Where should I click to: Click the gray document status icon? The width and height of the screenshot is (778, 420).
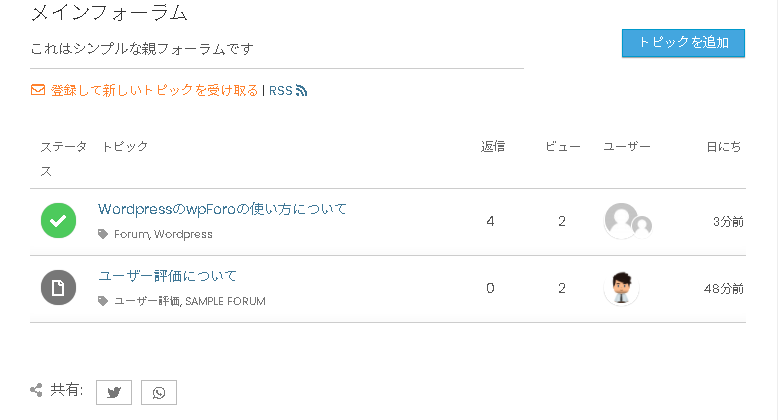coord(59,287)
